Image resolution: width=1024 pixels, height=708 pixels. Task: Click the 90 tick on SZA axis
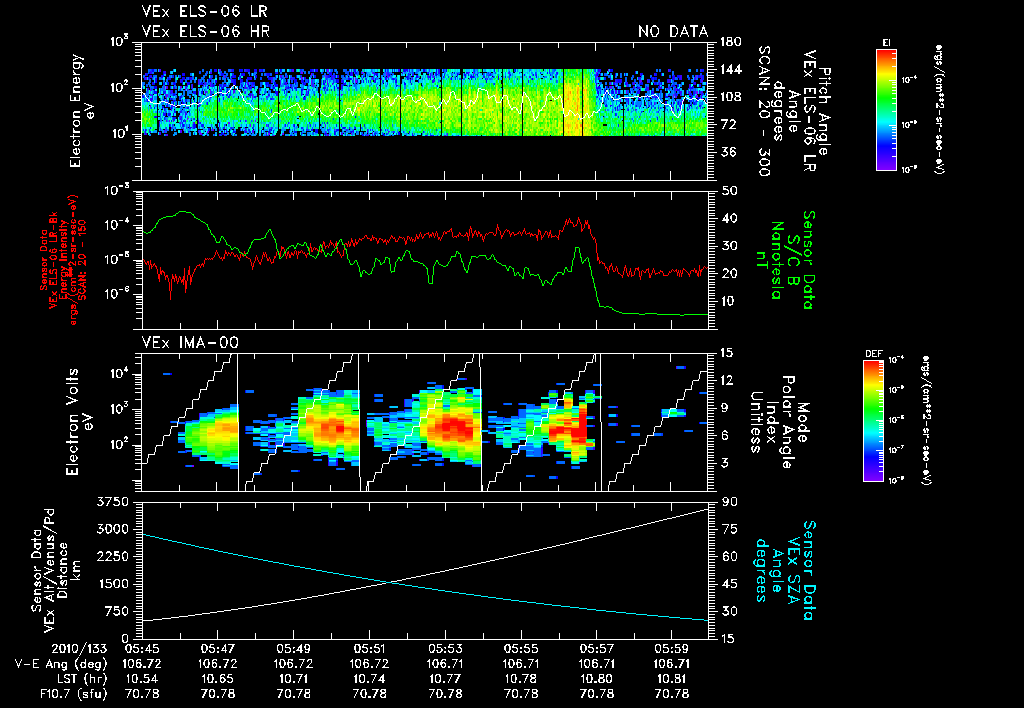coord(727,502)
